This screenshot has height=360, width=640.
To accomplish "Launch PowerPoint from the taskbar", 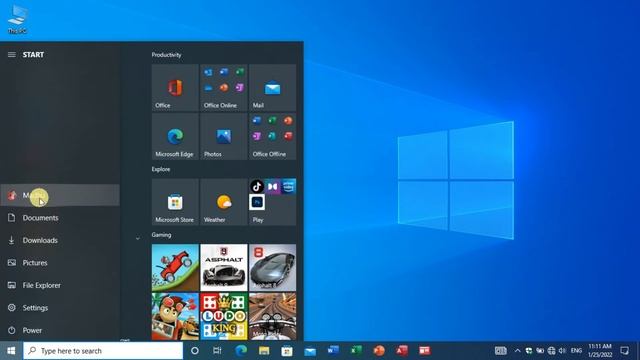I will click(379, 351).
